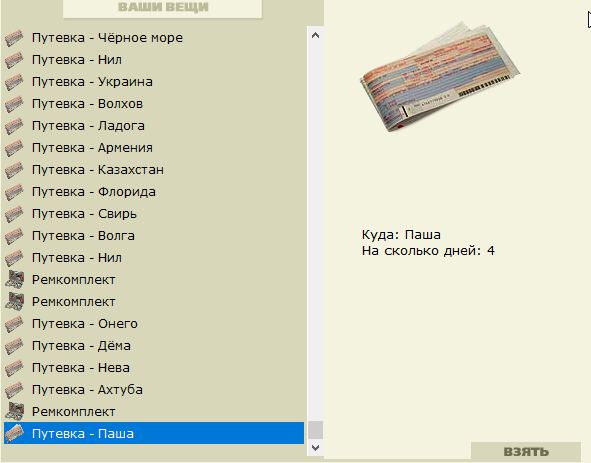The width and height of the screenshot is (591, 463).
Task: Select the Путевка - Ахтуба item
Action: (x=154, y=390)
